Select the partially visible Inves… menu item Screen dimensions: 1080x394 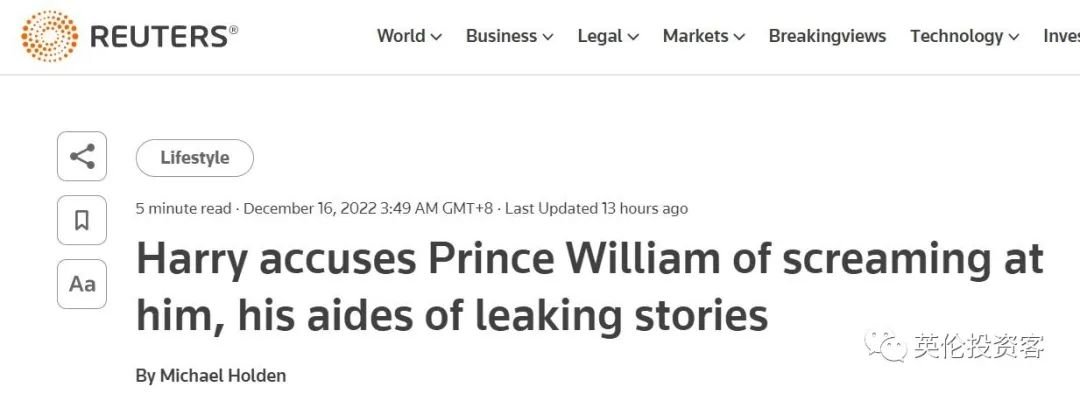click(x=1061, y=36)
